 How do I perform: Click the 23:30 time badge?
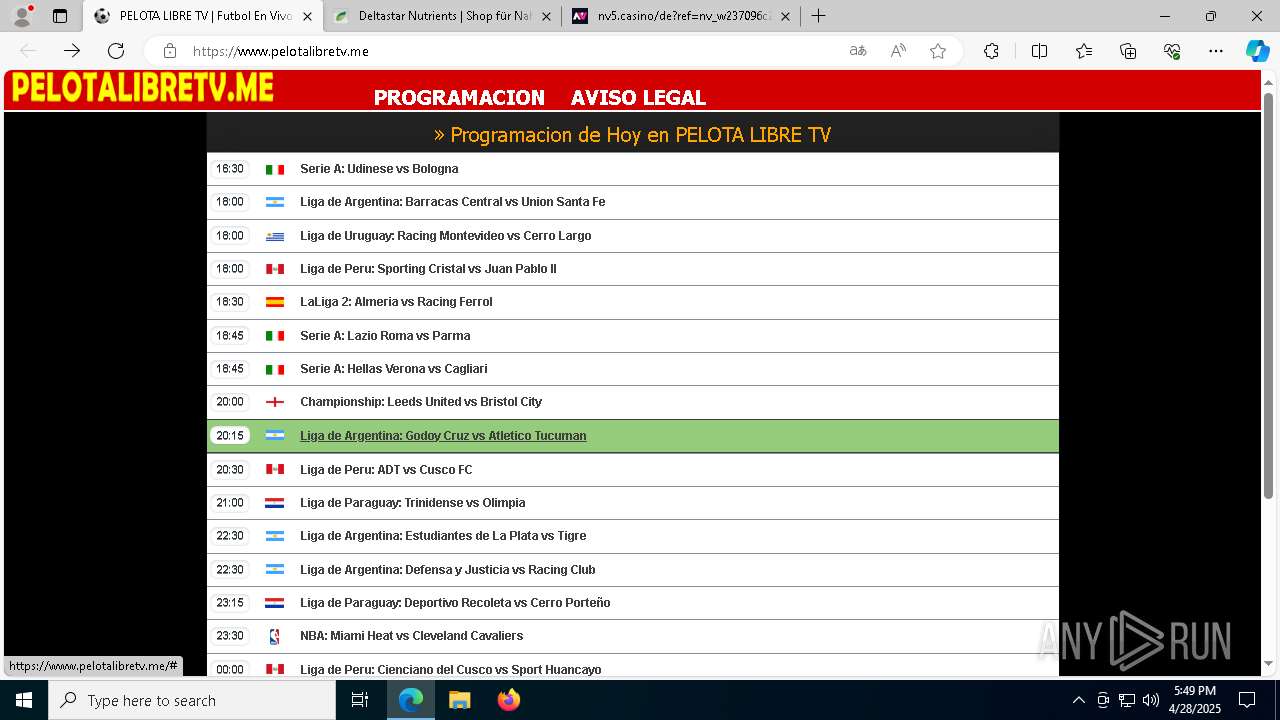230,636
